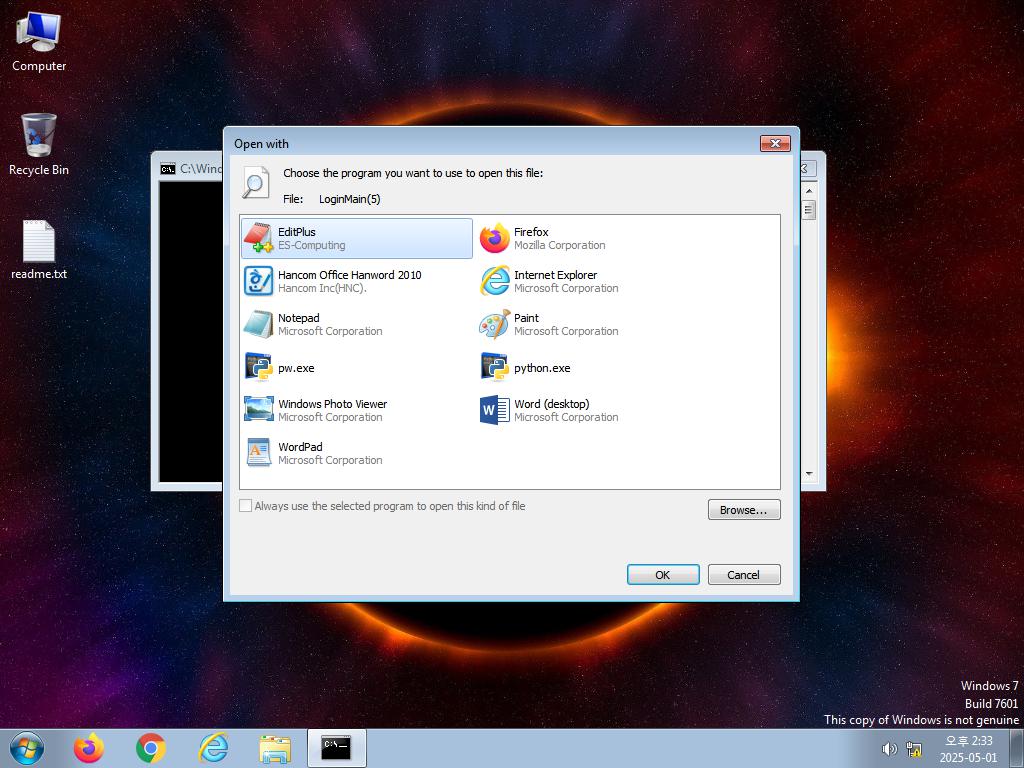
Task: Pick the Hancom Office Hanword 2010 icon
Action: [259, 281]
